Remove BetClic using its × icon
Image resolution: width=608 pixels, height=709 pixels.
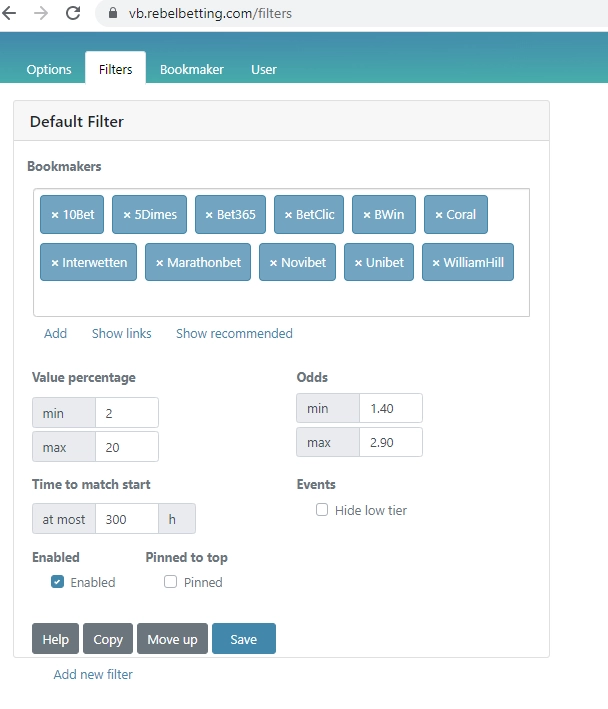(x=288, y=215)
